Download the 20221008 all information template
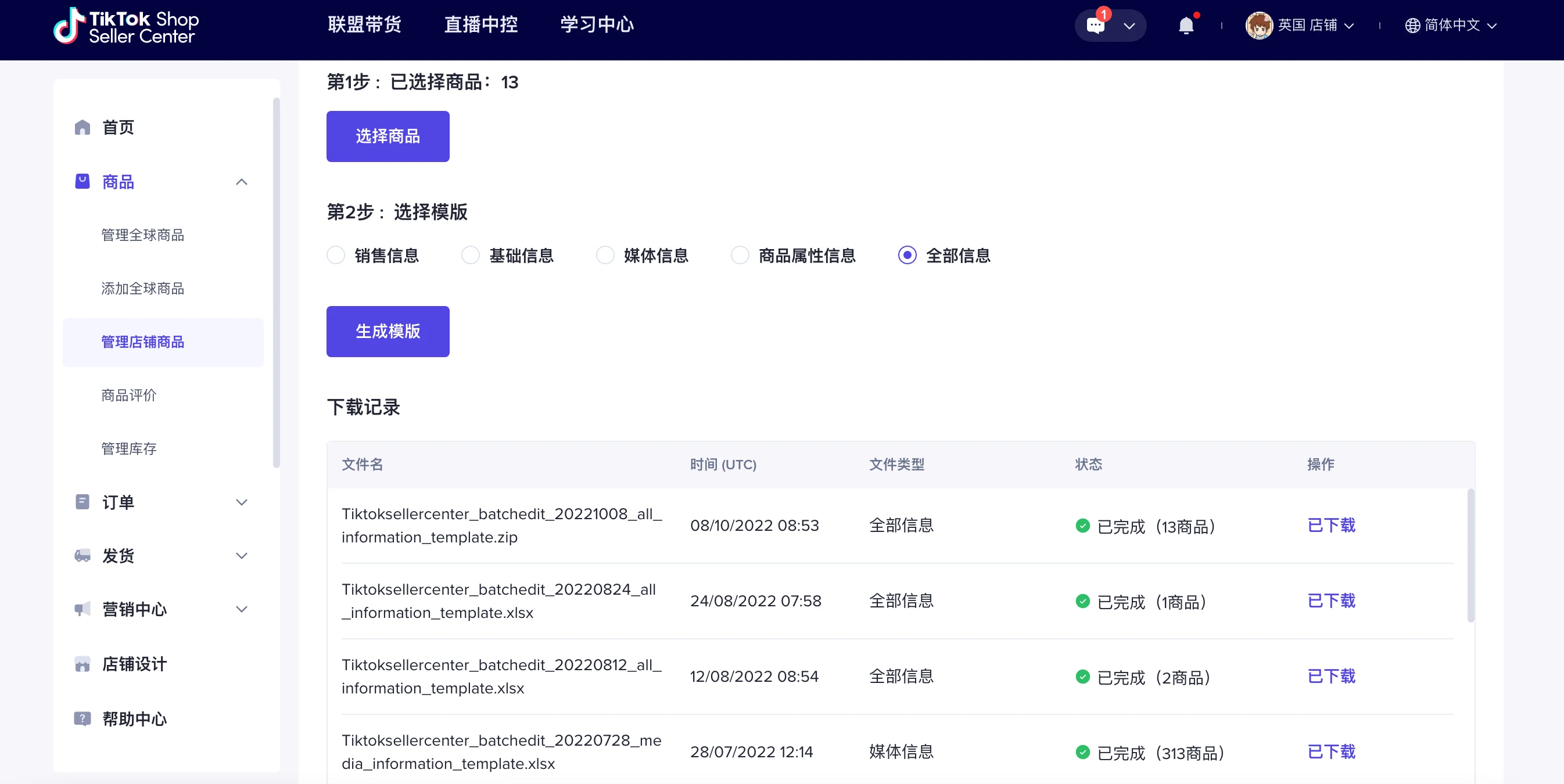 click(1331, 526)
